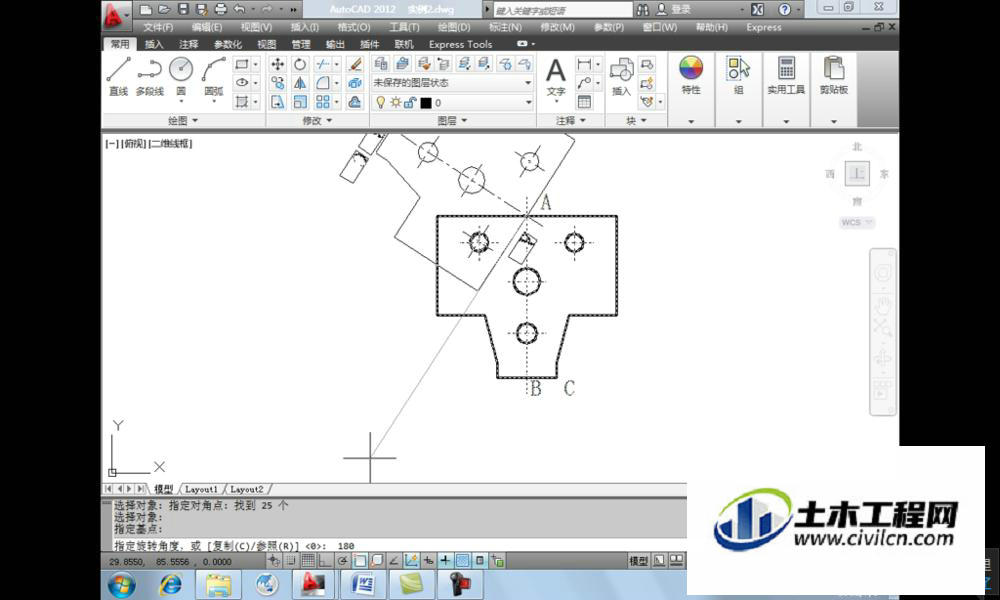
Task: Click the Model (模型) status bar button
Action: pyautogui.click(x=638, y=561)
